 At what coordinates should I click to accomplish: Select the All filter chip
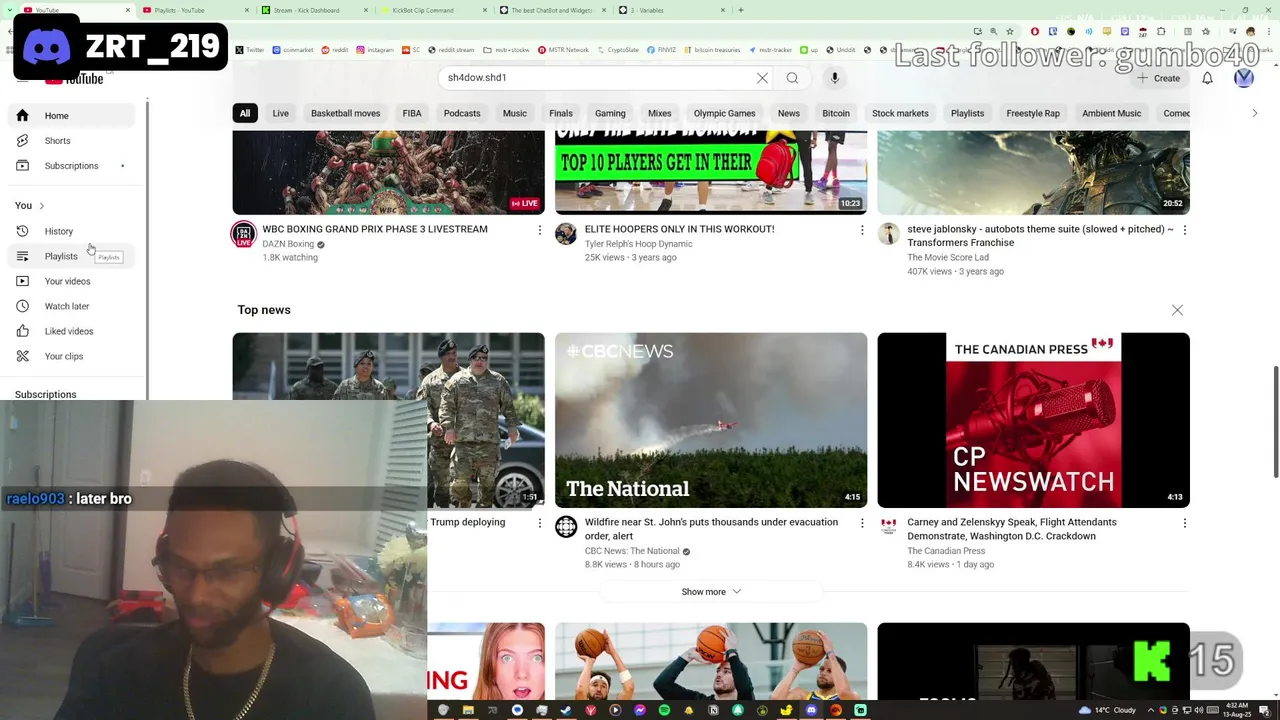245,114
